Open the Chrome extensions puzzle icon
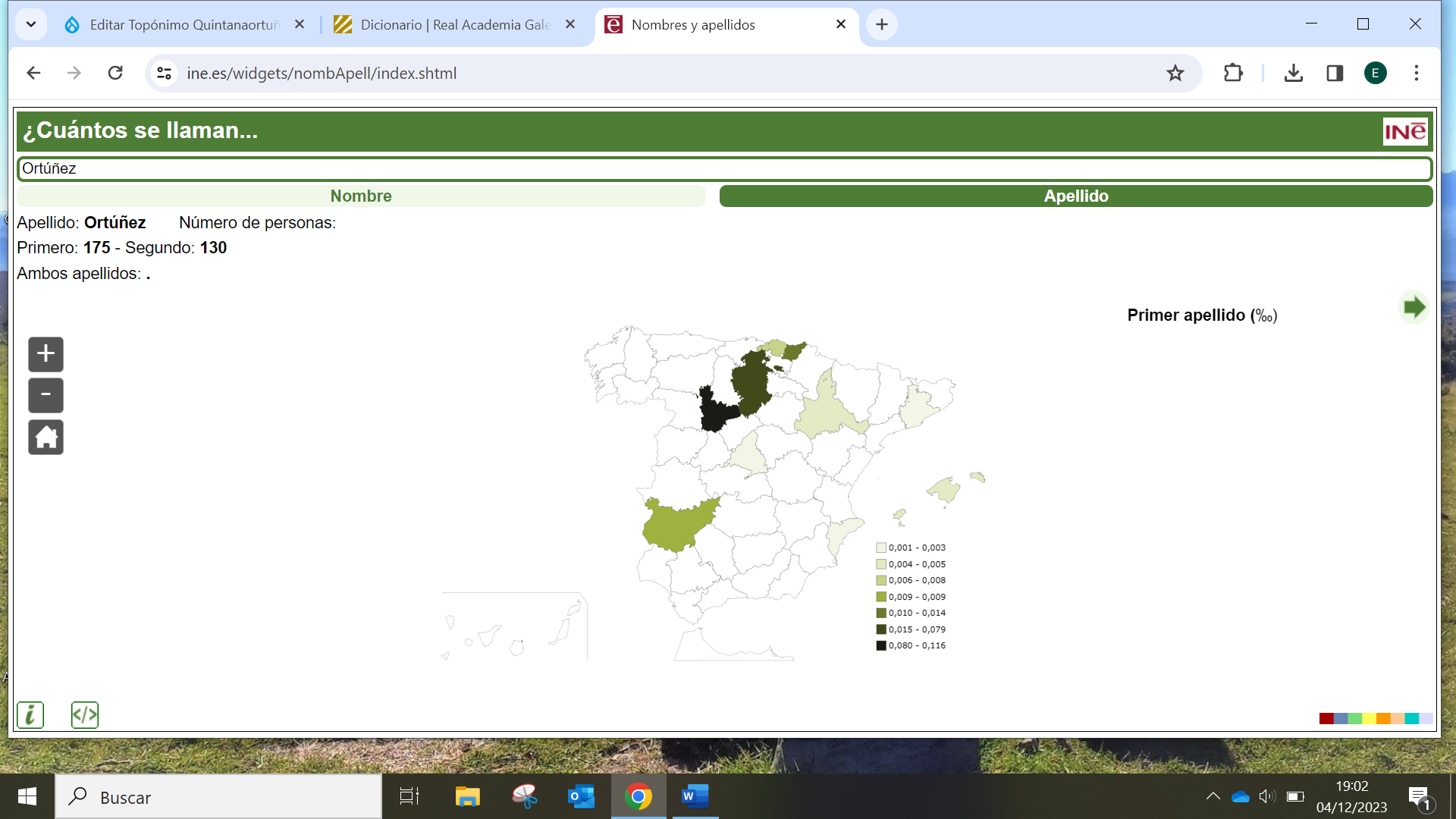Screen dimensions: 1456x819 coord(1233,74)
